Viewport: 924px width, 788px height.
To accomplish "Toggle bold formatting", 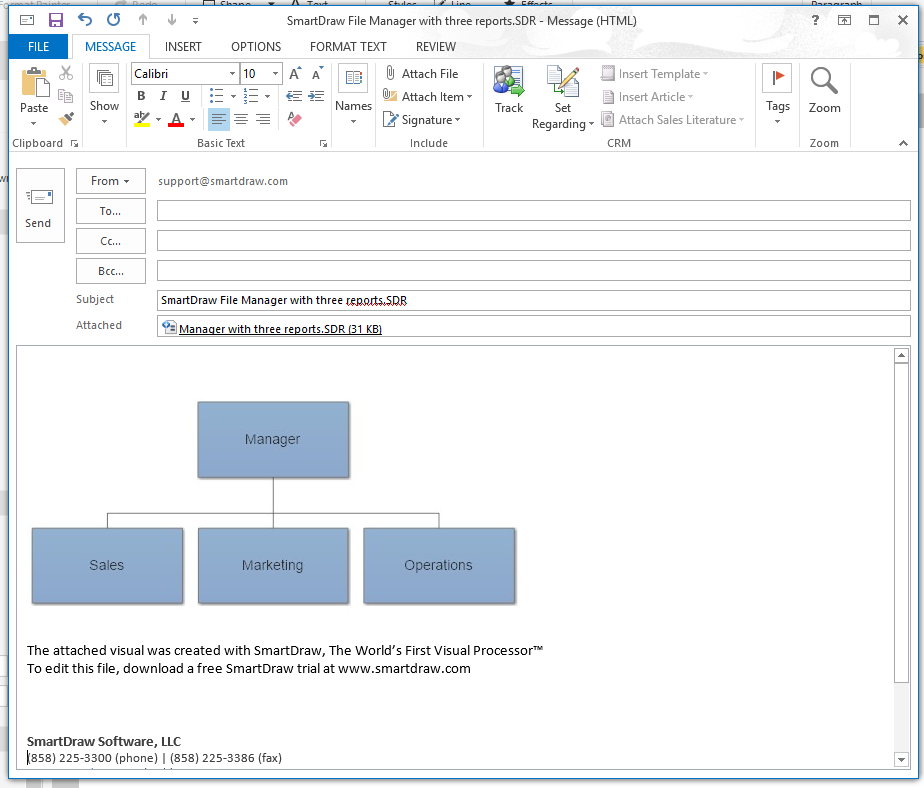I will (141, 96).
